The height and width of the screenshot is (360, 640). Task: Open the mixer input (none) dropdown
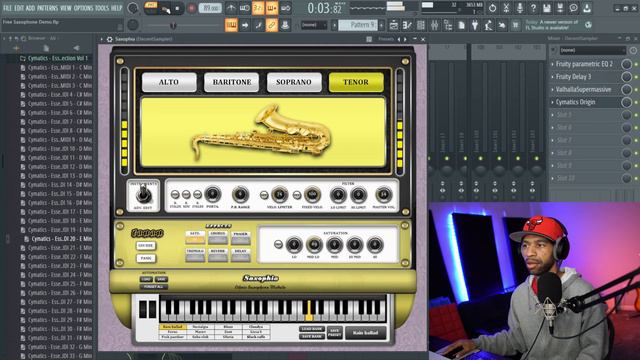(x=592, y=50)
